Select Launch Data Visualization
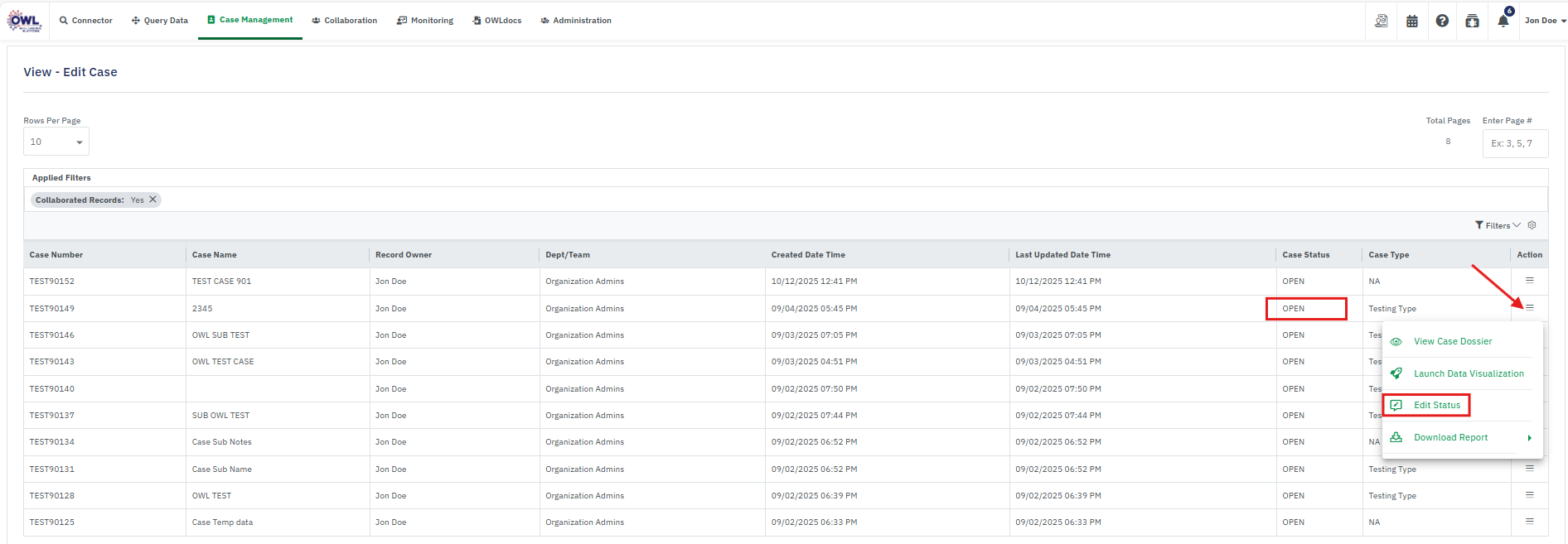 coord(1468,373)
